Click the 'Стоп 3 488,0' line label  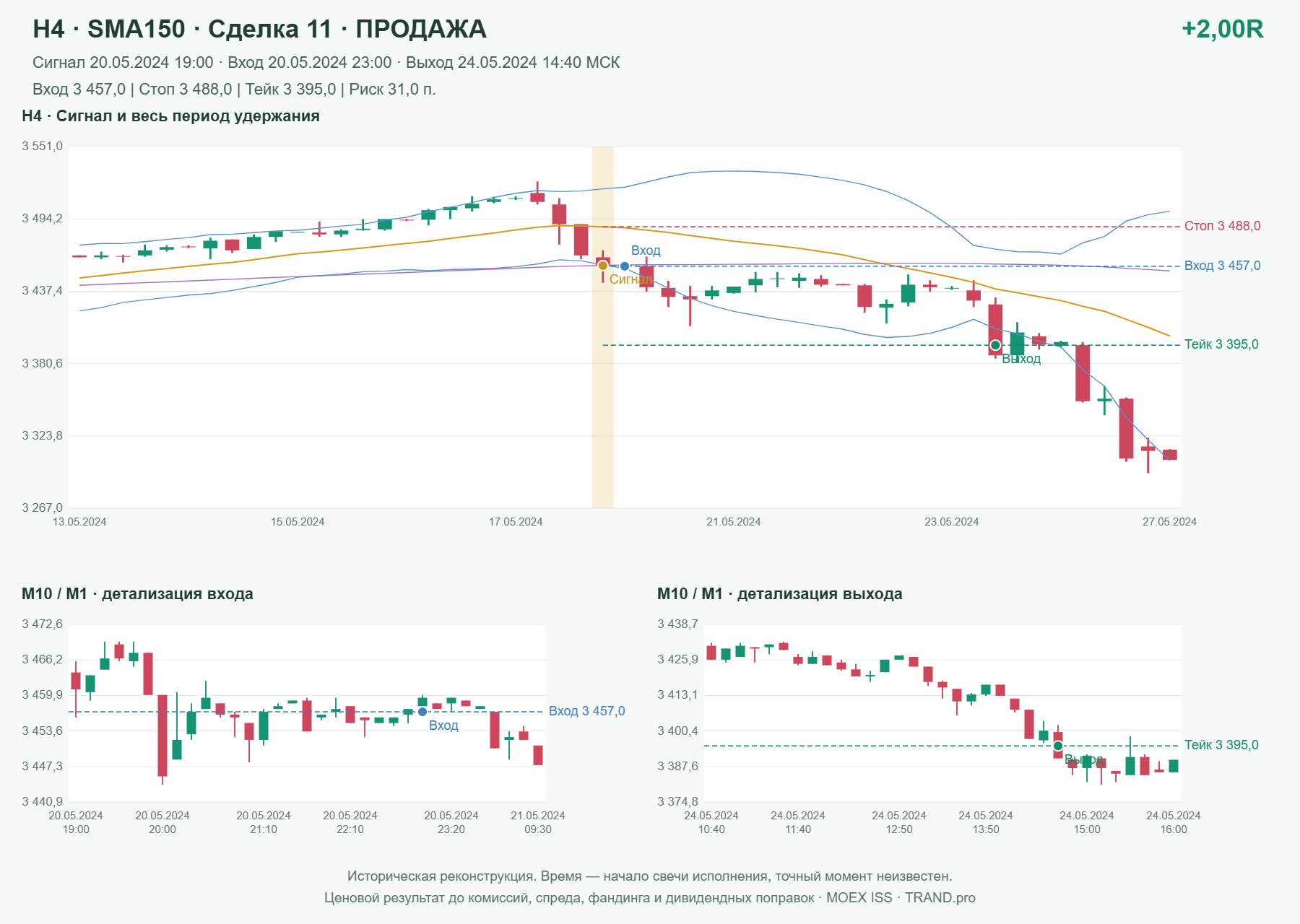coord(1223,226)
